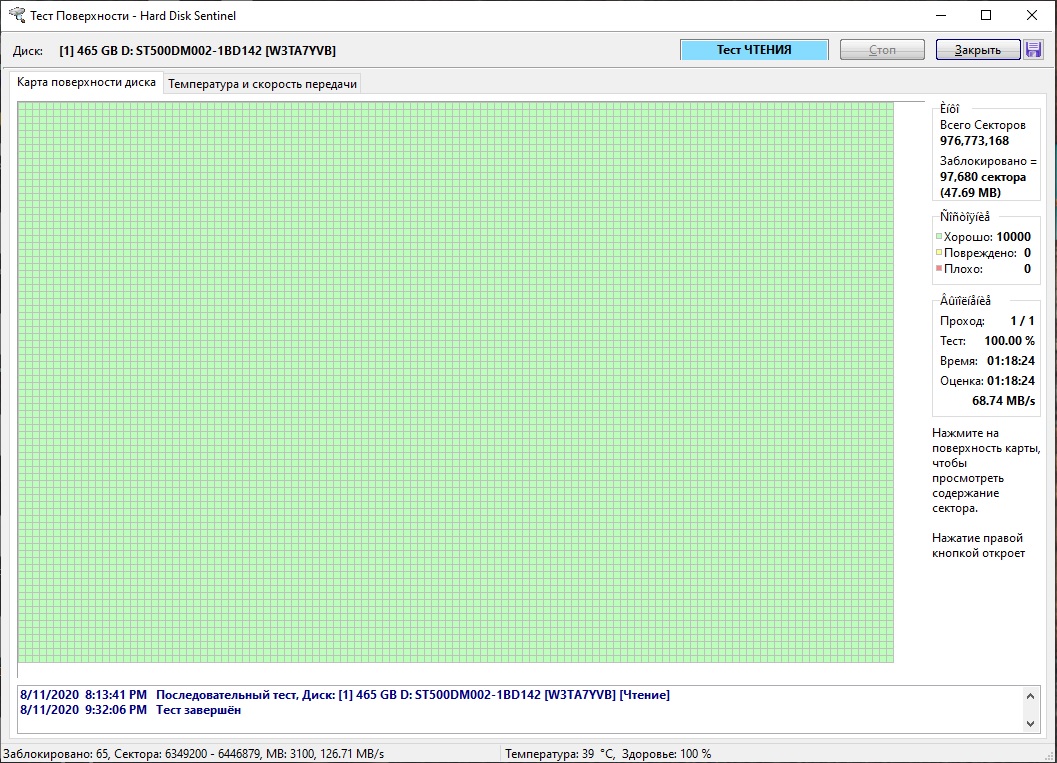Click the log scroll down arrow
The width and height of the screenshot is (1057, 763).
[x=1030, y=723]
